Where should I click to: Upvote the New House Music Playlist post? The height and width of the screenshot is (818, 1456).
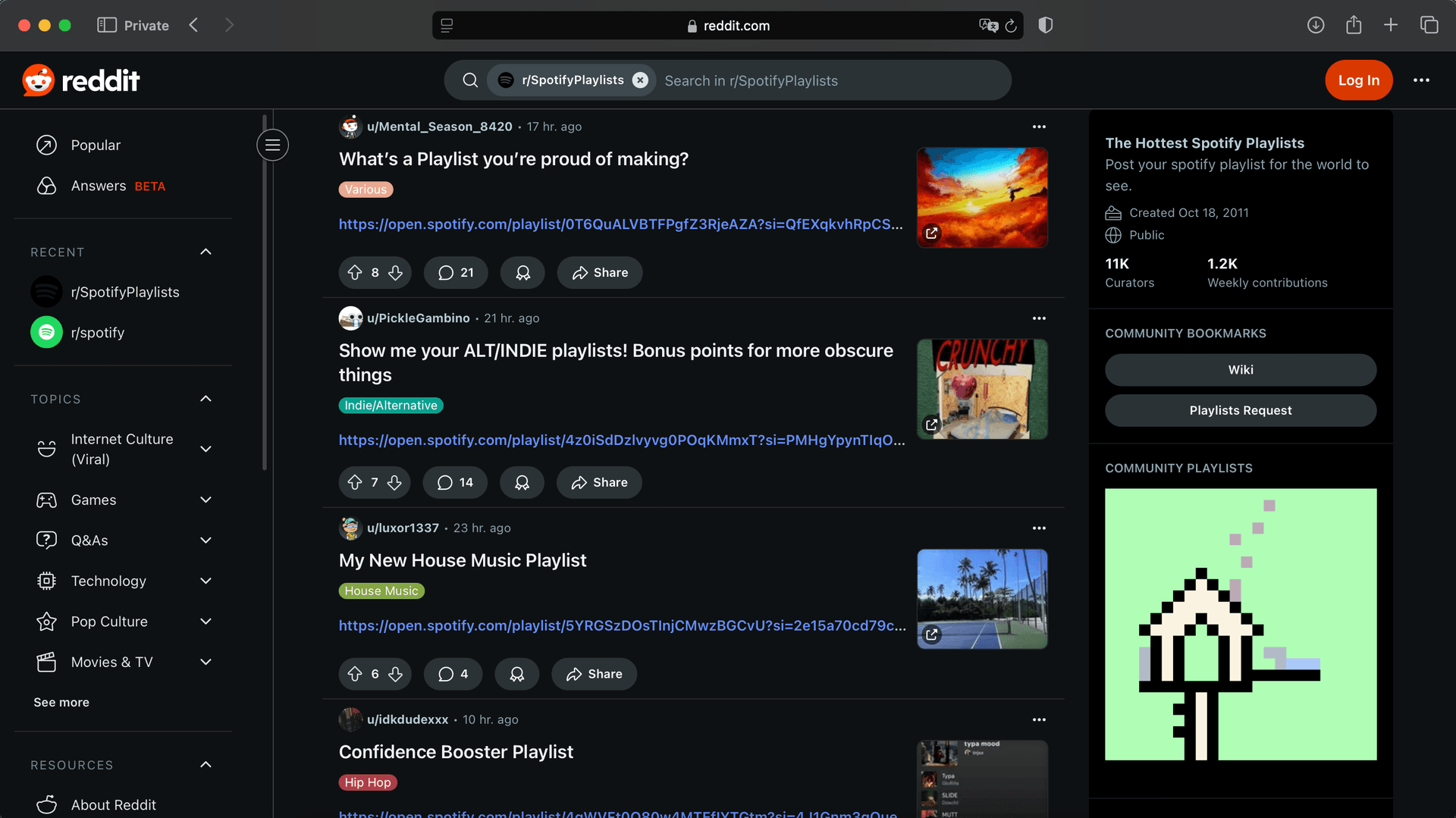pos(355,674)
